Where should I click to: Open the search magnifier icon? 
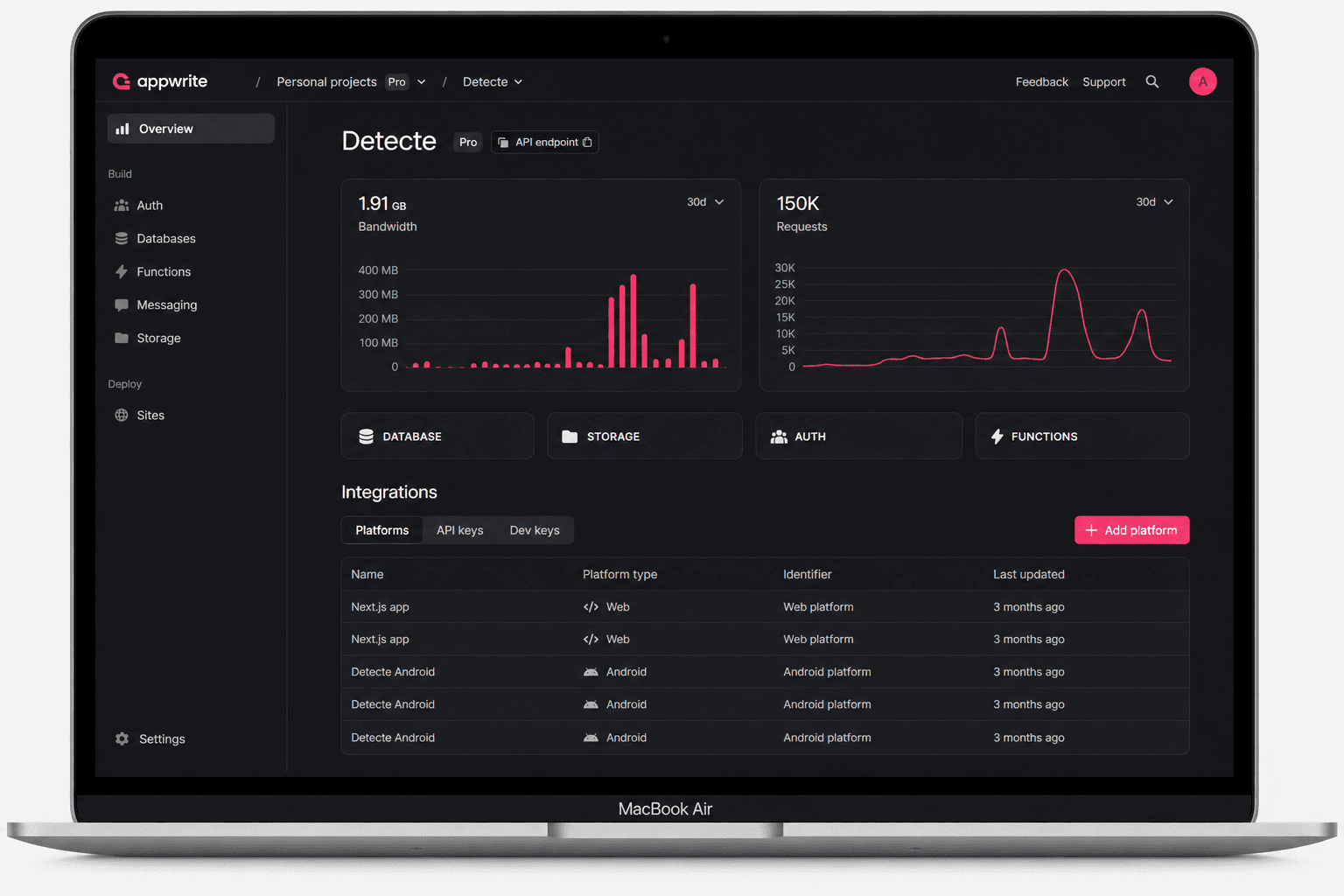click(1152, 81)
